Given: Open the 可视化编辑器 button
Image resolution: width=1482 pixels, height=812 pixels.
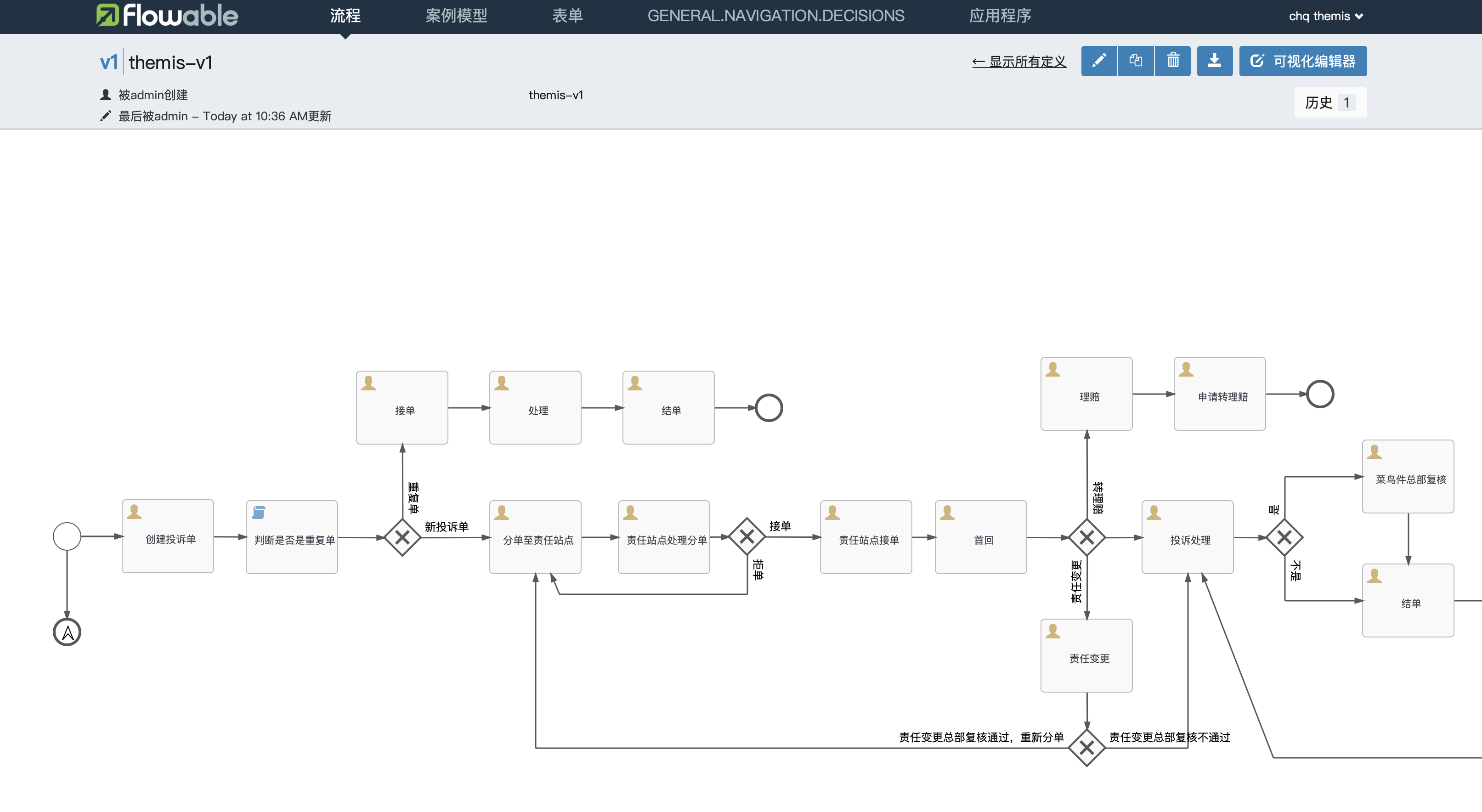Looking at the screenshot, I should (1302, 61).
